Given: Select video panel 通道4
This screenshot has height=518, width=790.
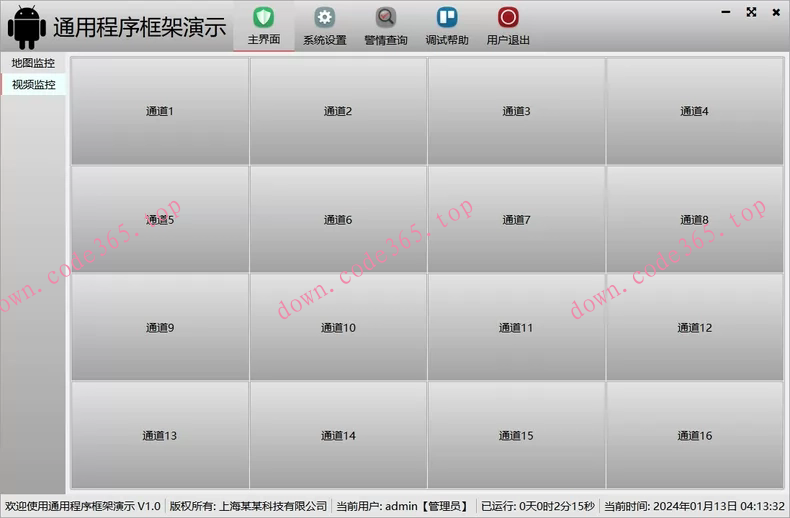Looking at the screenshot, I should [695, 111].
